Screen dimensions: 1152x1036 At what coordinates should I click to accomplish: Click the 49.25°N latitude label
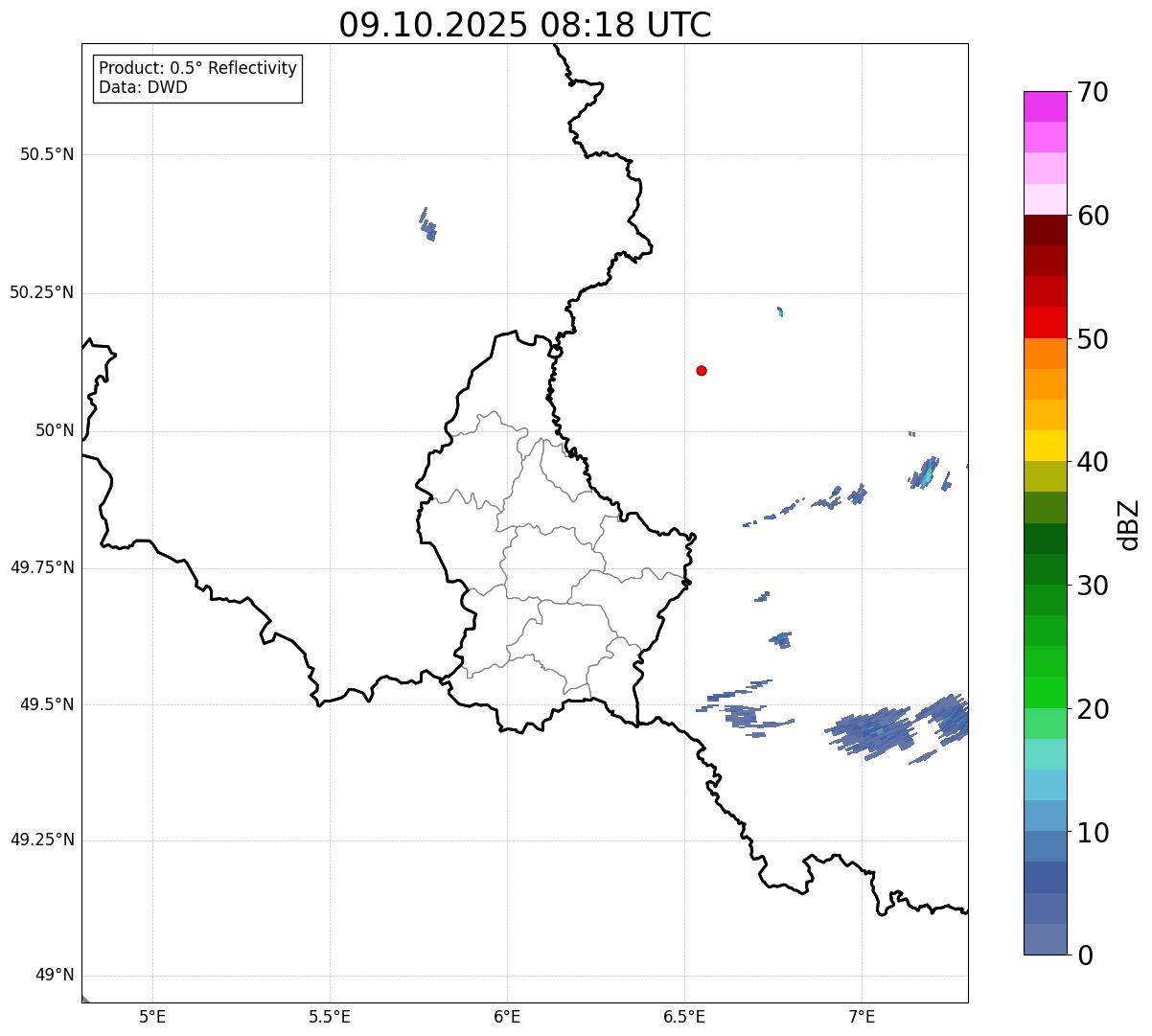point(41,840)
